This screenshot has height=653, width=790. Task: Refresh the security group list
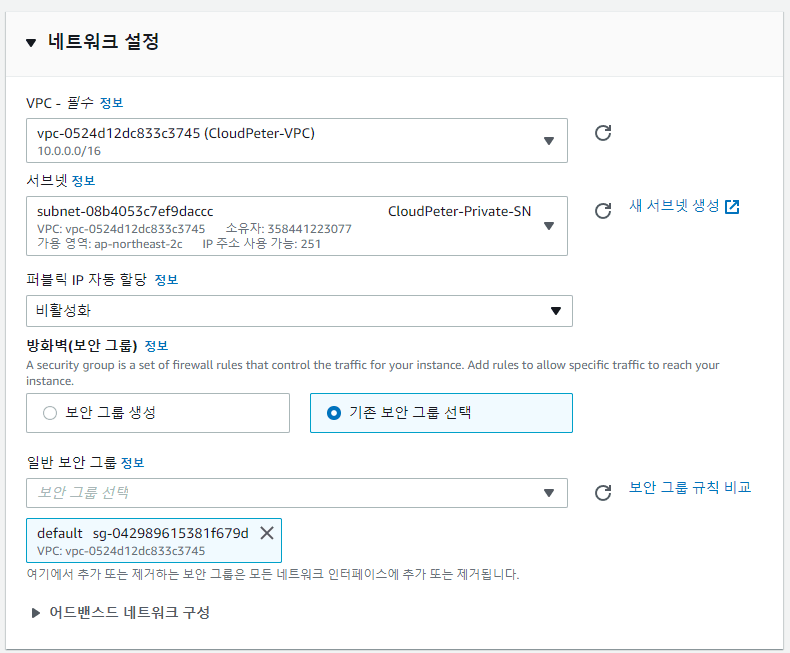pos(603,493)
